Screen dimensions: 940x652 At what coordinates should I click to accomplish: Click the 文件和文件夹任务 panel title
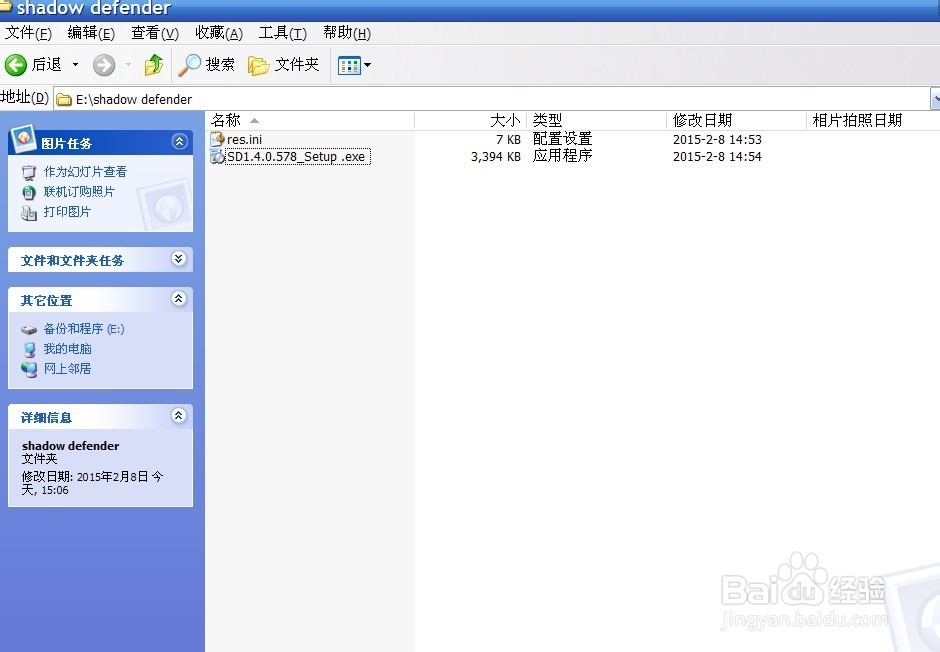72,261
